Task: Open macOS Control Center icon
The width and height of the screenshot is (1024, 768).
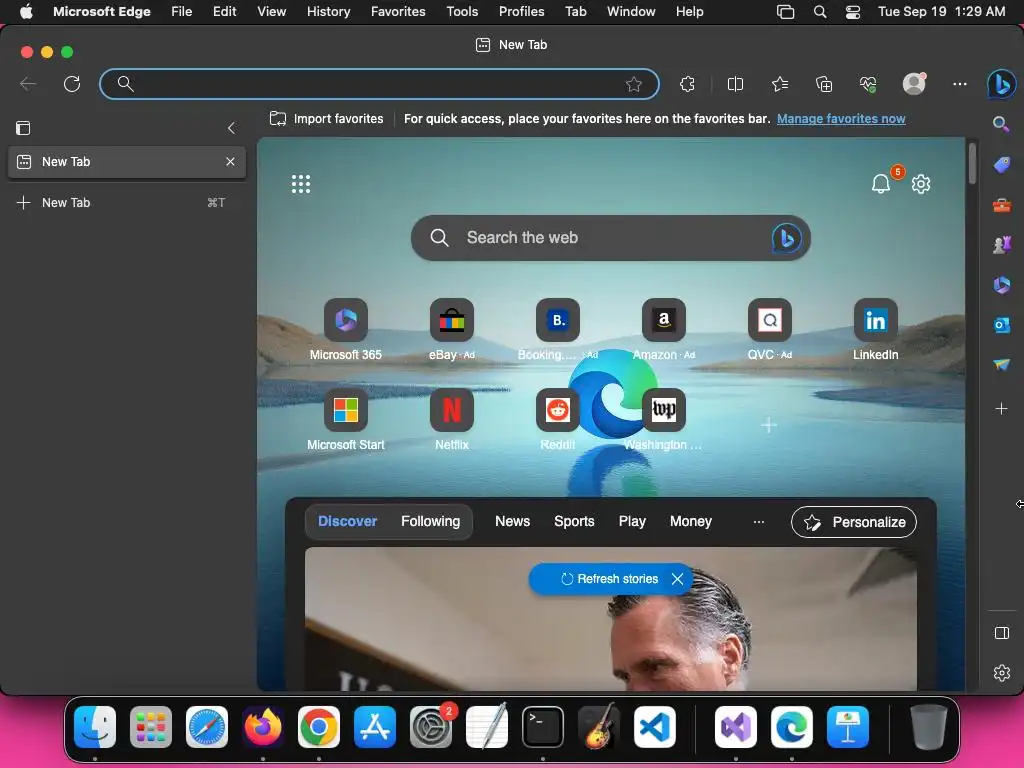Action: (x=853, y=12)
